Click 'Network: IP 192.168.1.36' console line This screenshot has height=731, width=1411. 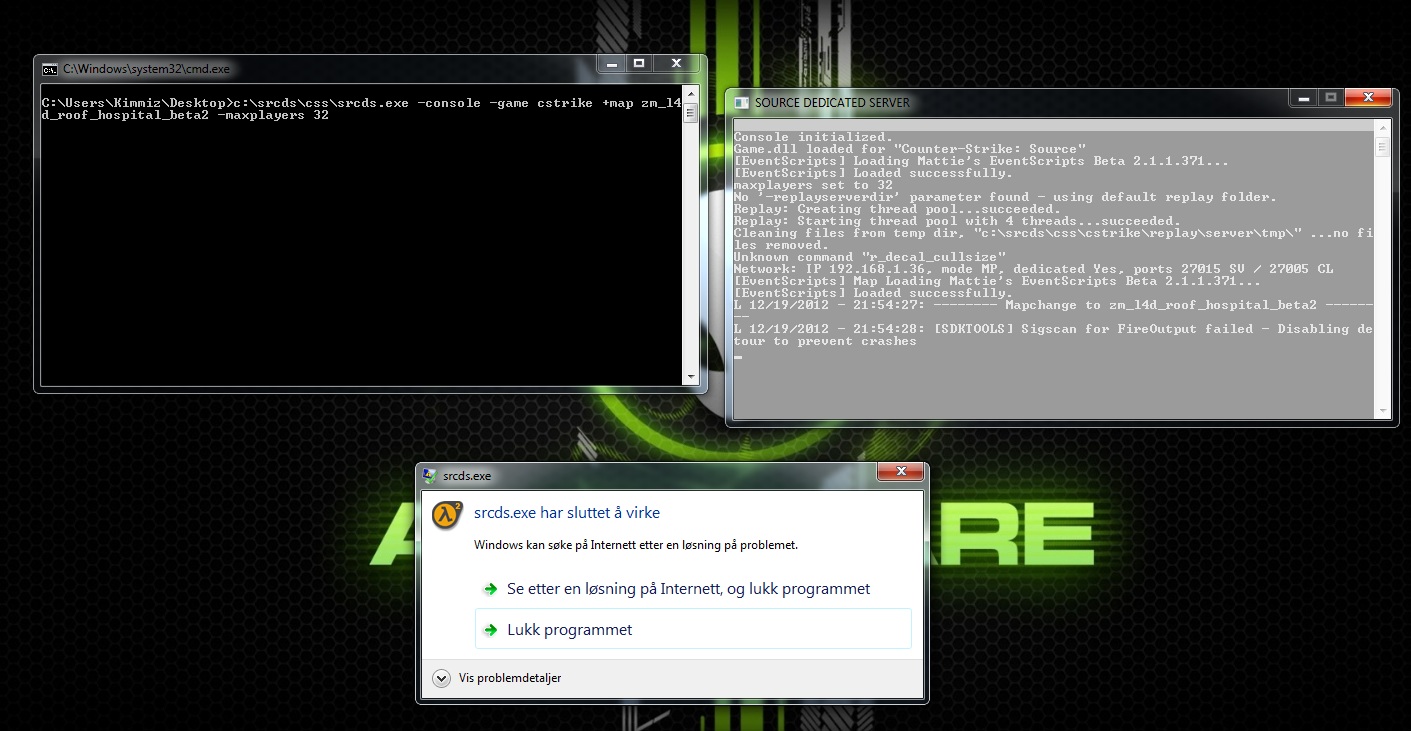pos(1033,269)
